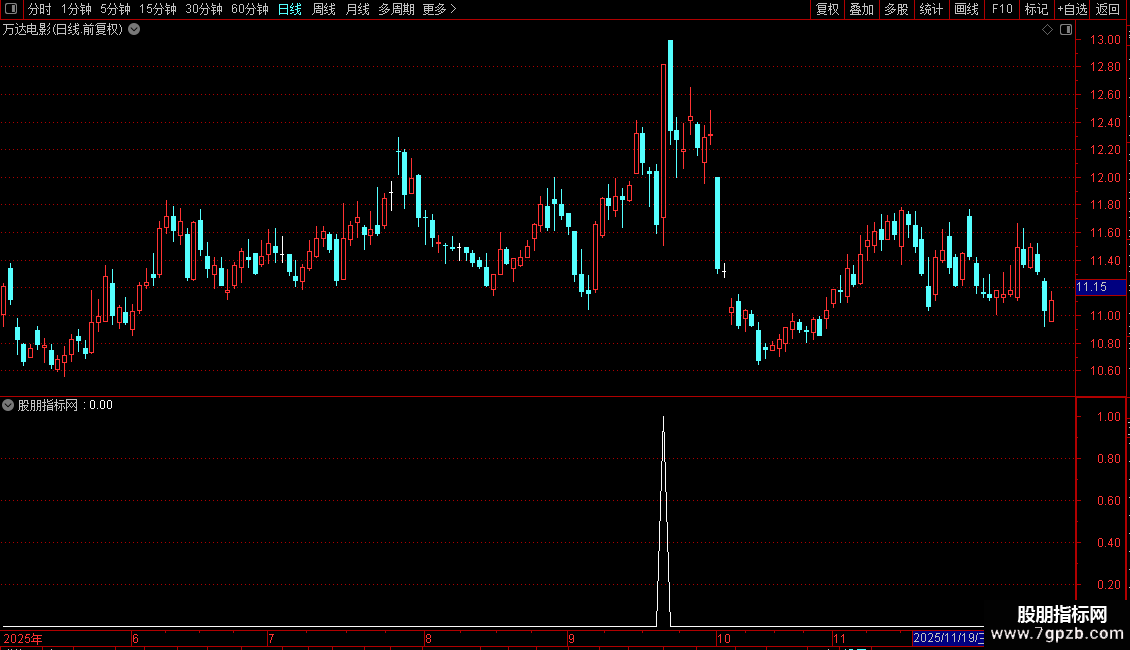The height and width of the screenshot is (650, 1130).
Task: Click the 11.15 current price tag
Action: (x=1100, y=287)
